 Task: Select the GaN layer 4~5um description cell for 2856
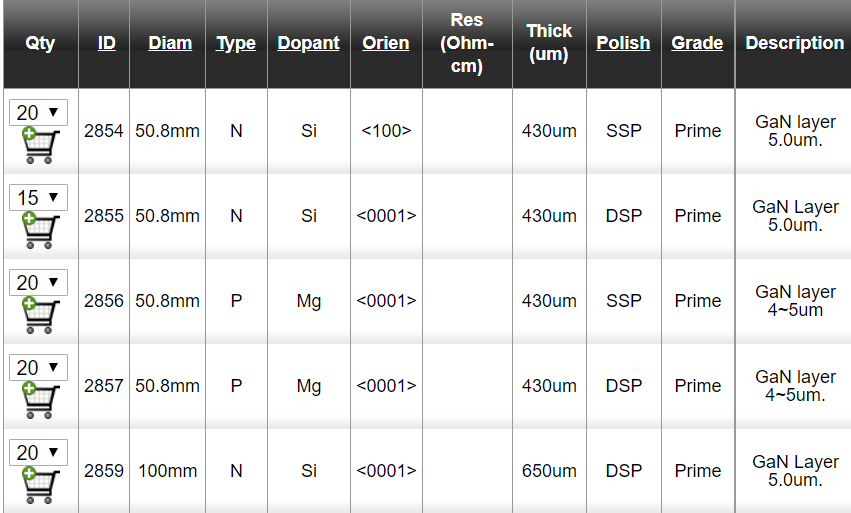tap(795, 300)
